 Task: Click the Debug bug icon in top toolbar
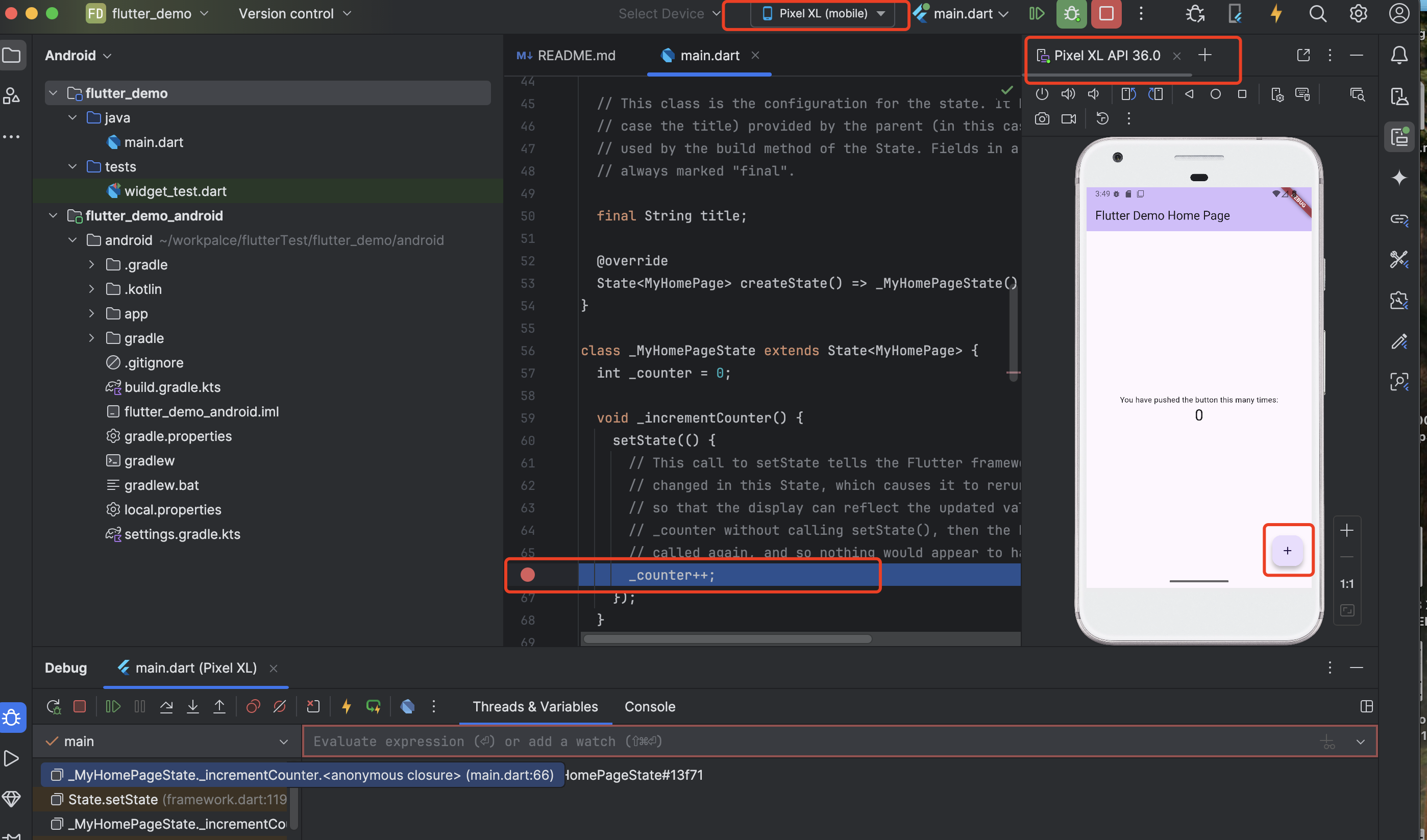pos(1071,14)
